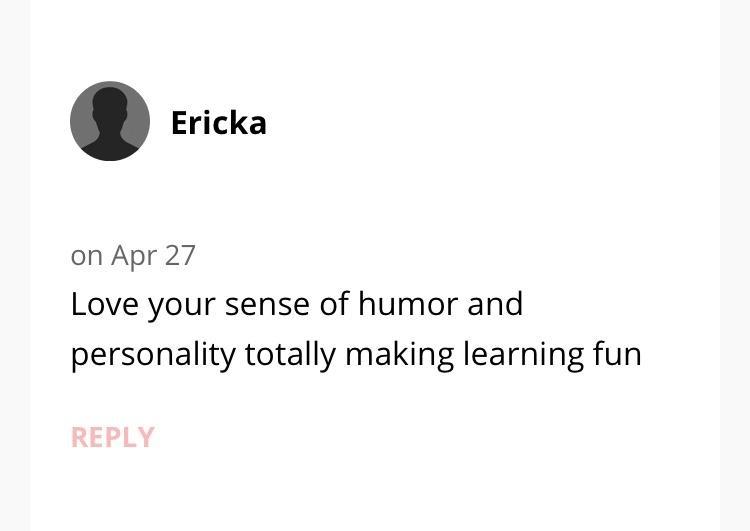Click the silhouette head in the avatar
The height and width of the screenshot is (531, 750).
tap(110, 105)
